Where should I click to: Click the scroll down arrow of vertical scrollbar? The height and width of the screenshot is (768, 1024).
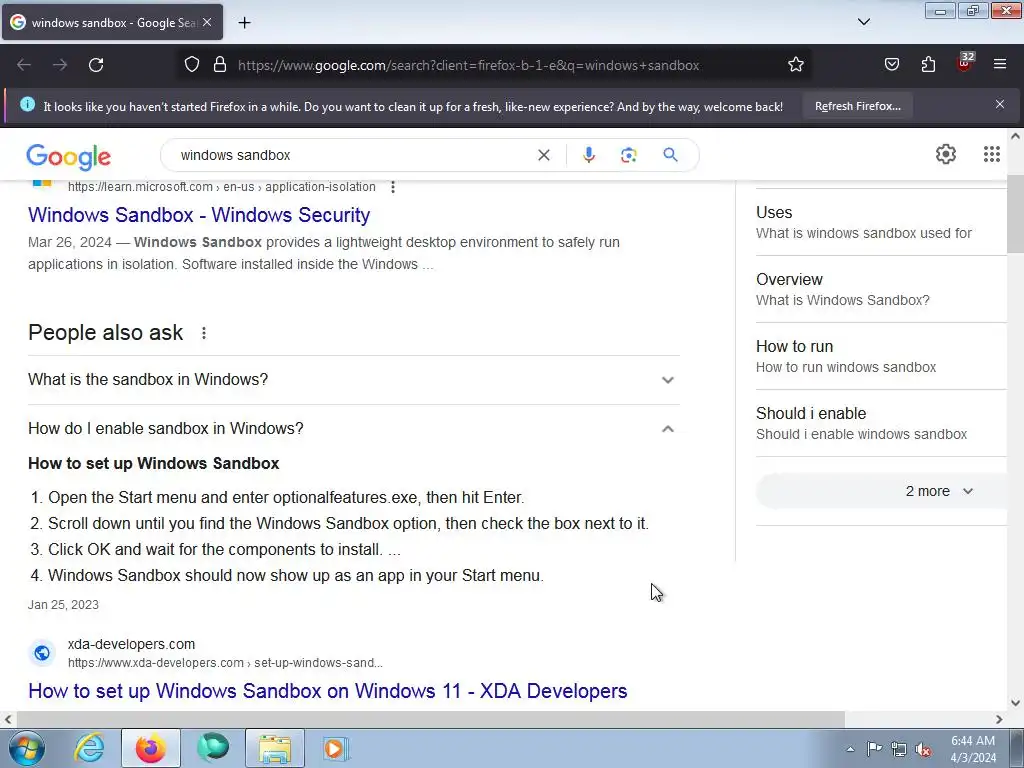click(1015, 703)
